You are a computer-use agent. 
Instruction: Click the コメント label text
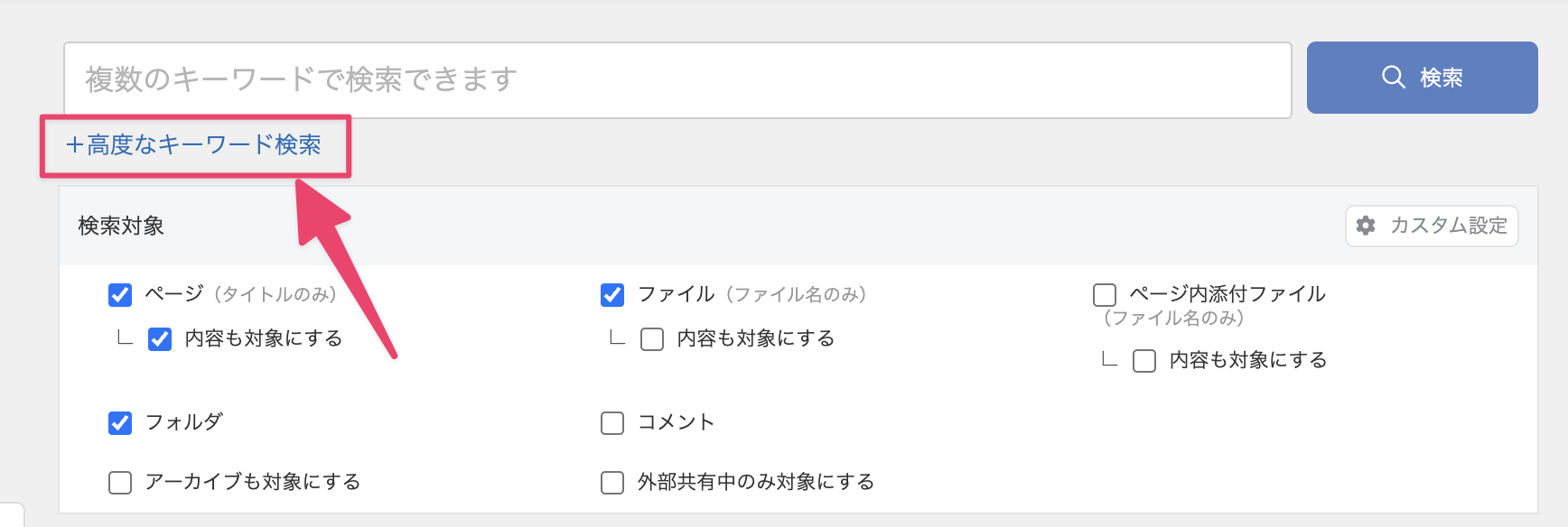[x=677, y=422]
